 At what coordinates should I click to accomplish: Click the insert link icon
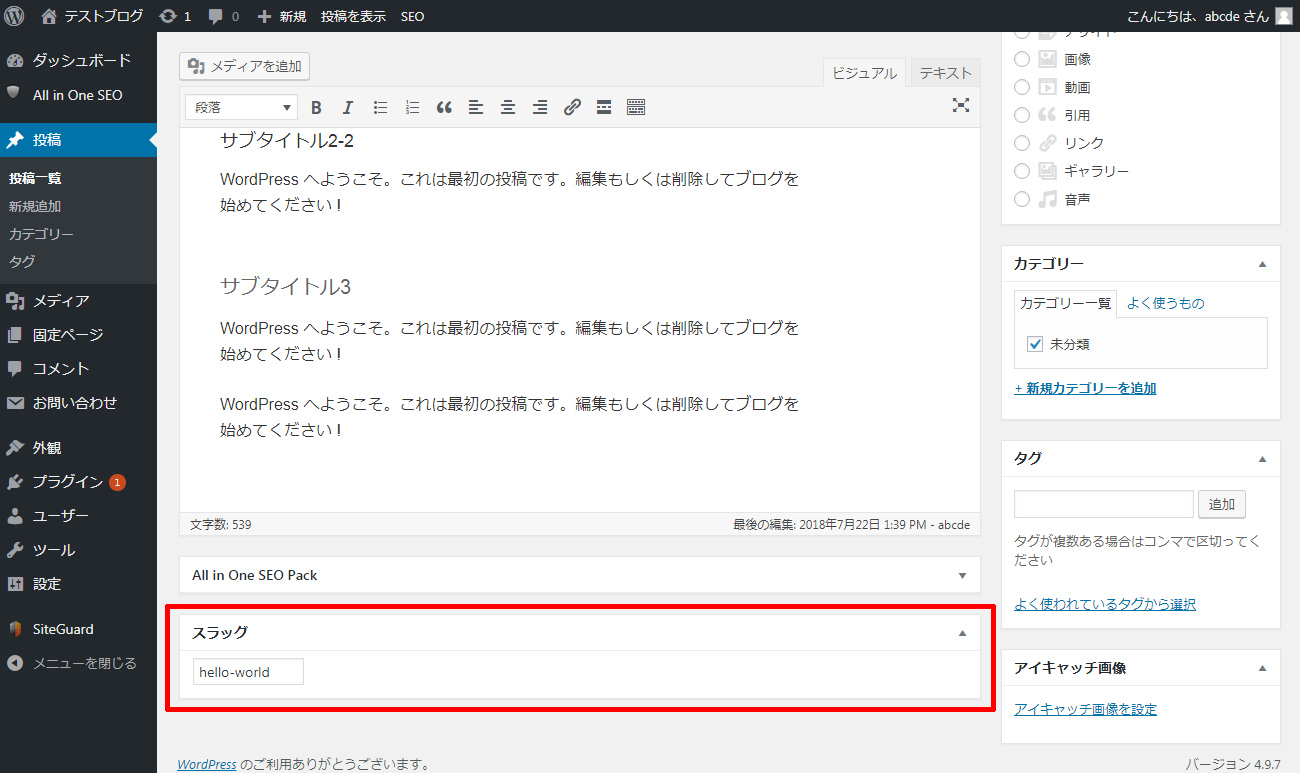click(x=572, y=108)
